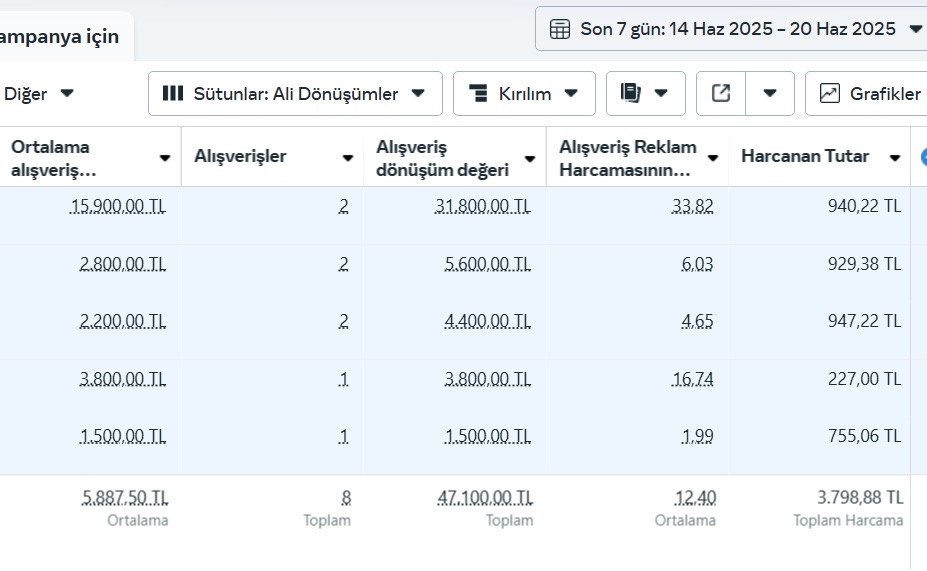Click the Alışveriş Reklam Harcamasının header

(x=637, y=158)
